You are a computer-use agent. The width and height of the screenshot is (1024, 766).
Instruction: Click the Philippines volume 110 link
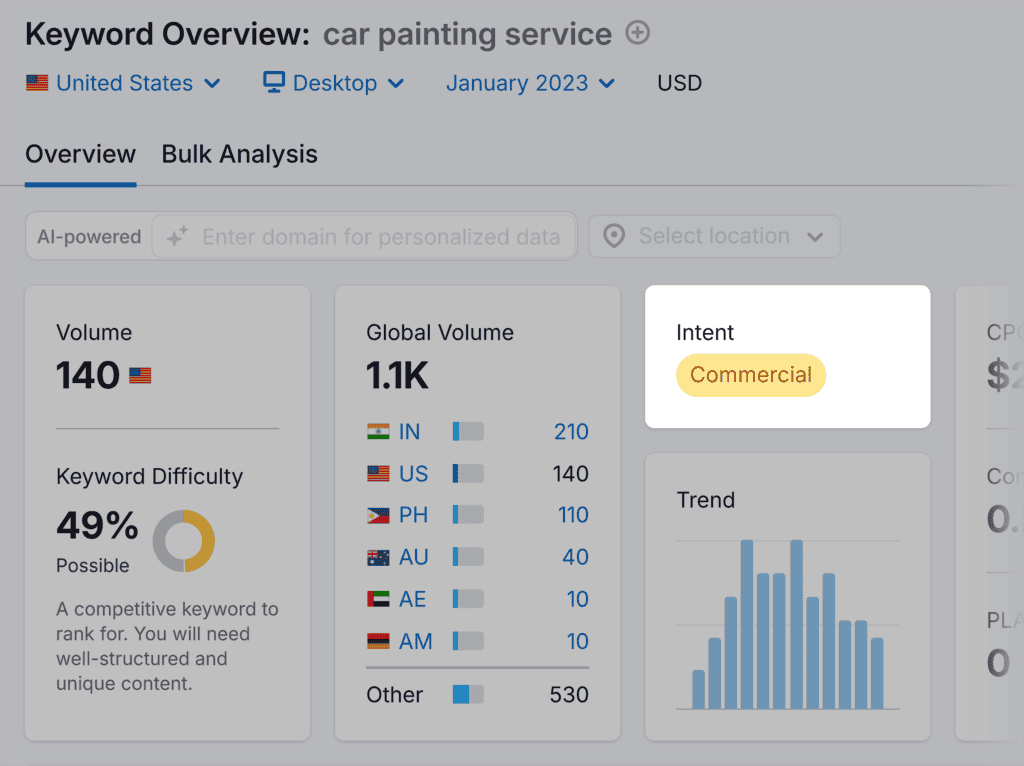pos(573,516)
